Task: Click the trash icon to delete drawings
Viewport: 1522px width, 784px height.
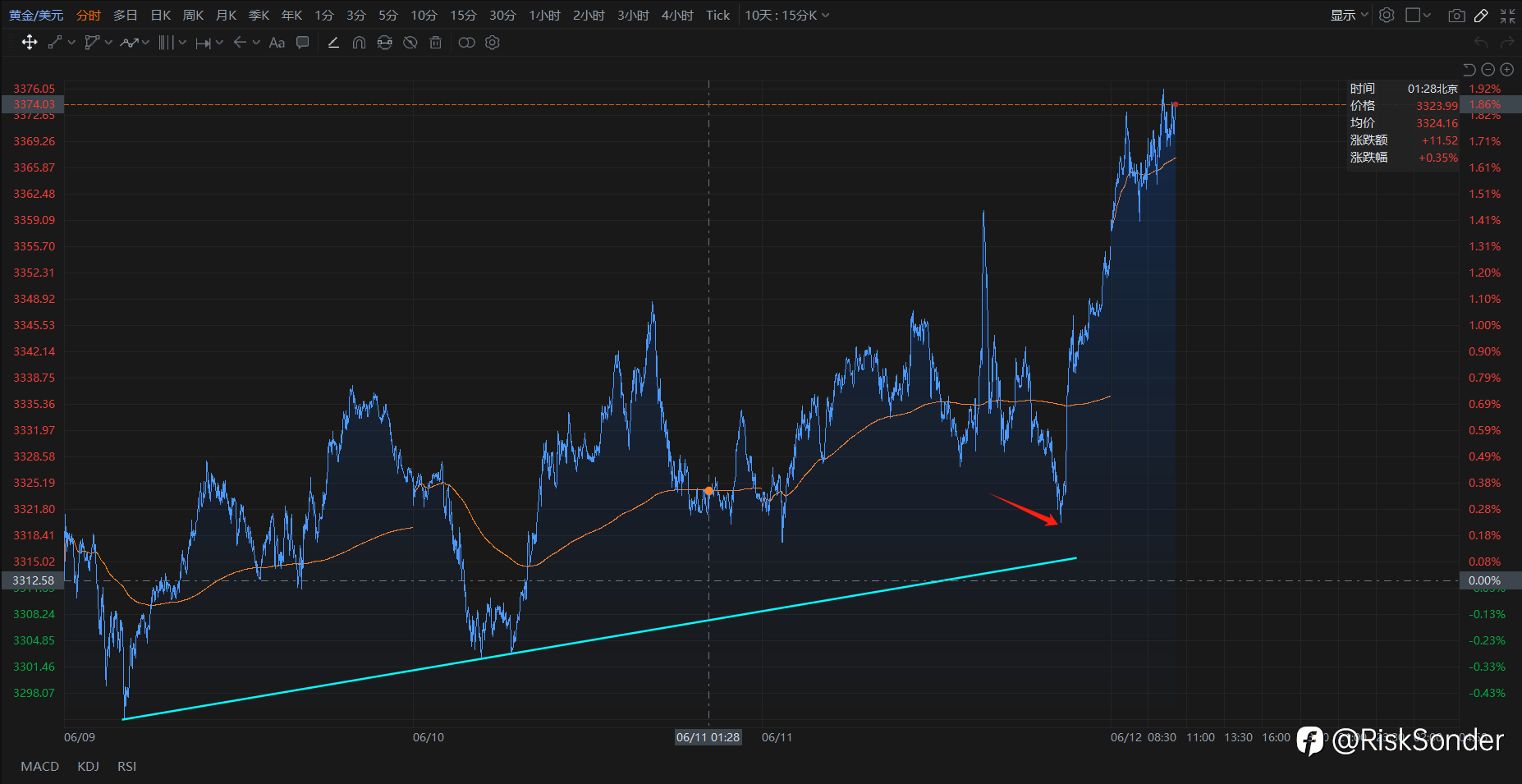Action: pyautogui.click(x=436, y=43)
